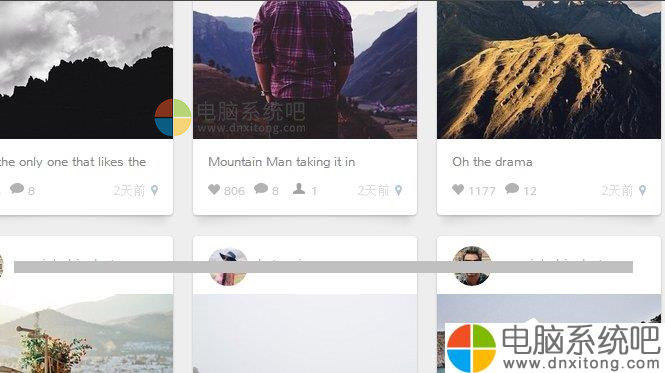Open the coastal town photo at bottom left

pyautogui.click(x=87, y=334)
